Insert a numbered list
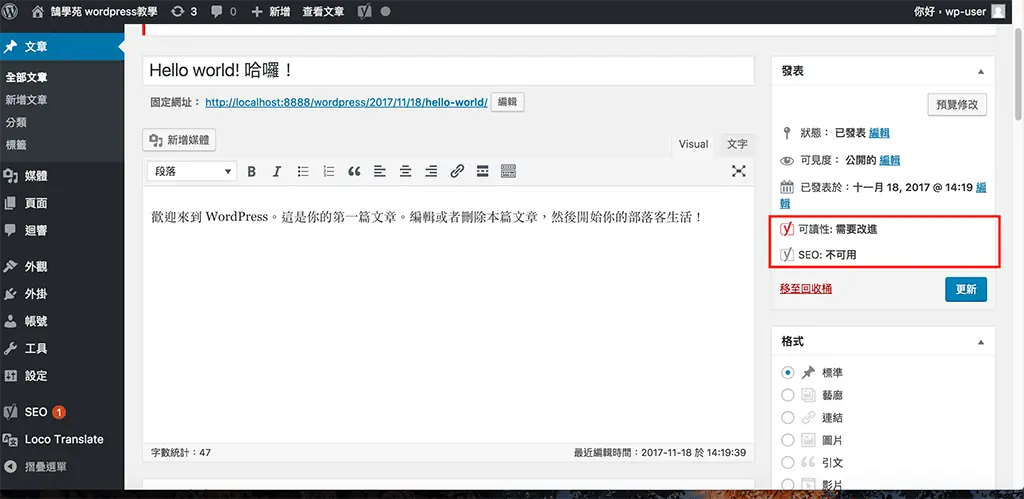Viewport: 1024px width, 499px height. 328,171
